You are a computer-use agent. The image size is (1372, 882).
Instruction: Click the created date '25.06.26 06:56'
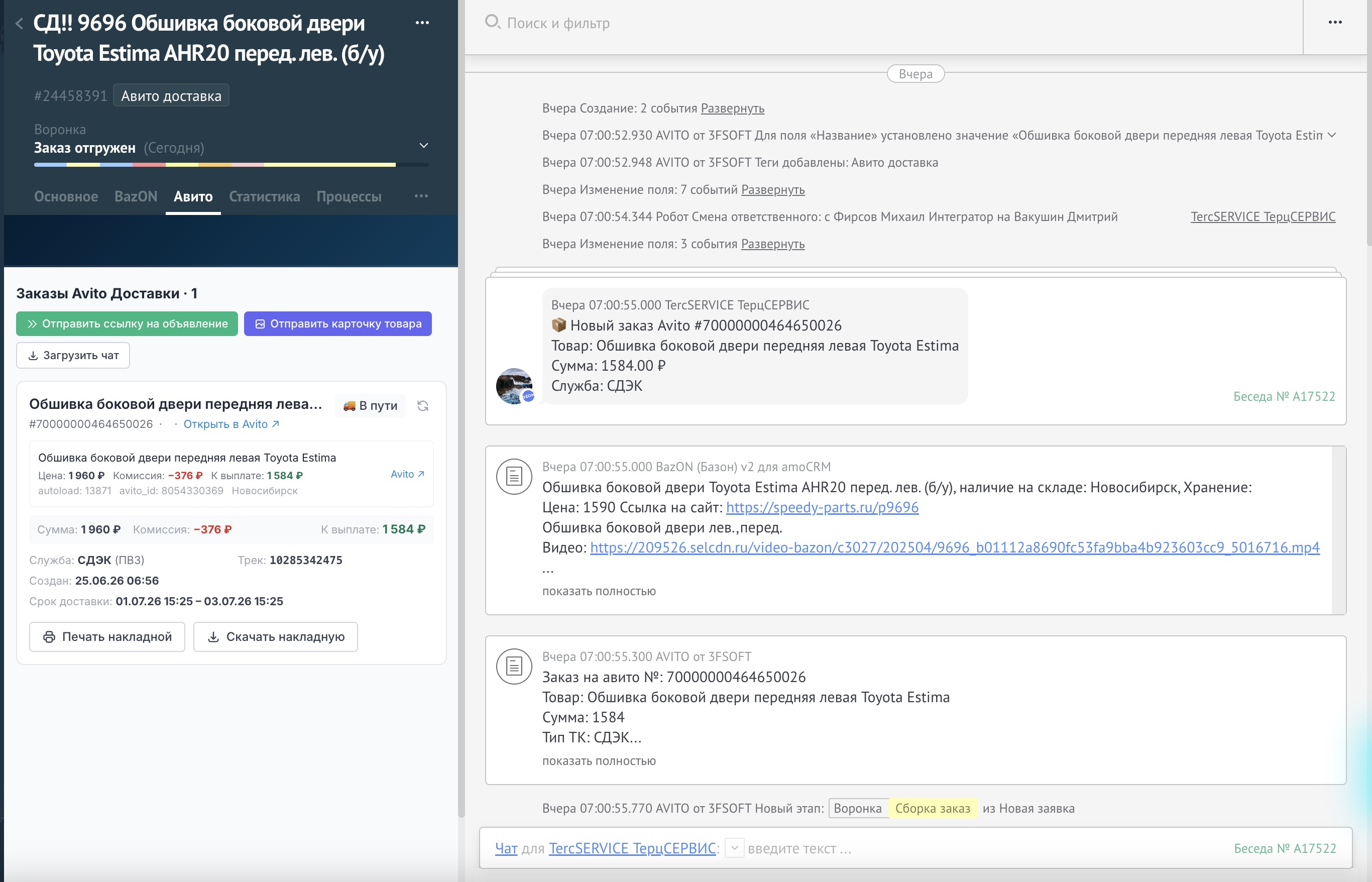117,581
